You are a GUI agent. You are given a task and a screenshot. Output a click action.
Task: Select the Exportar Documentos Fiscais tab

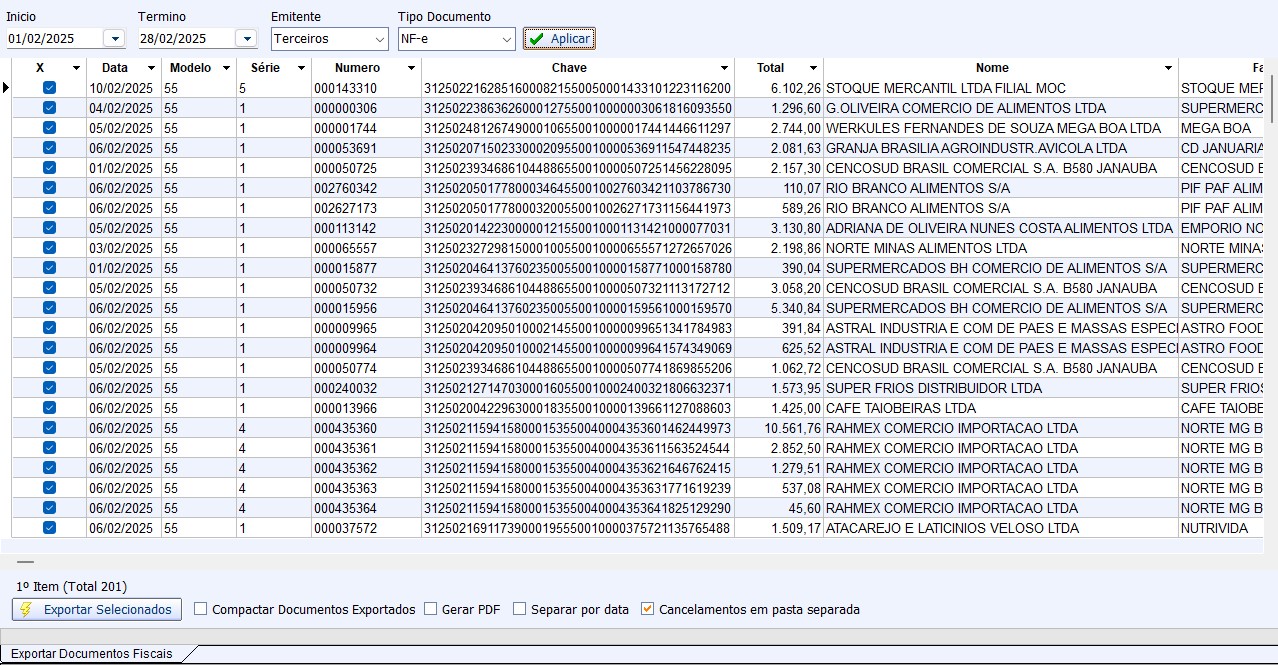92,654
